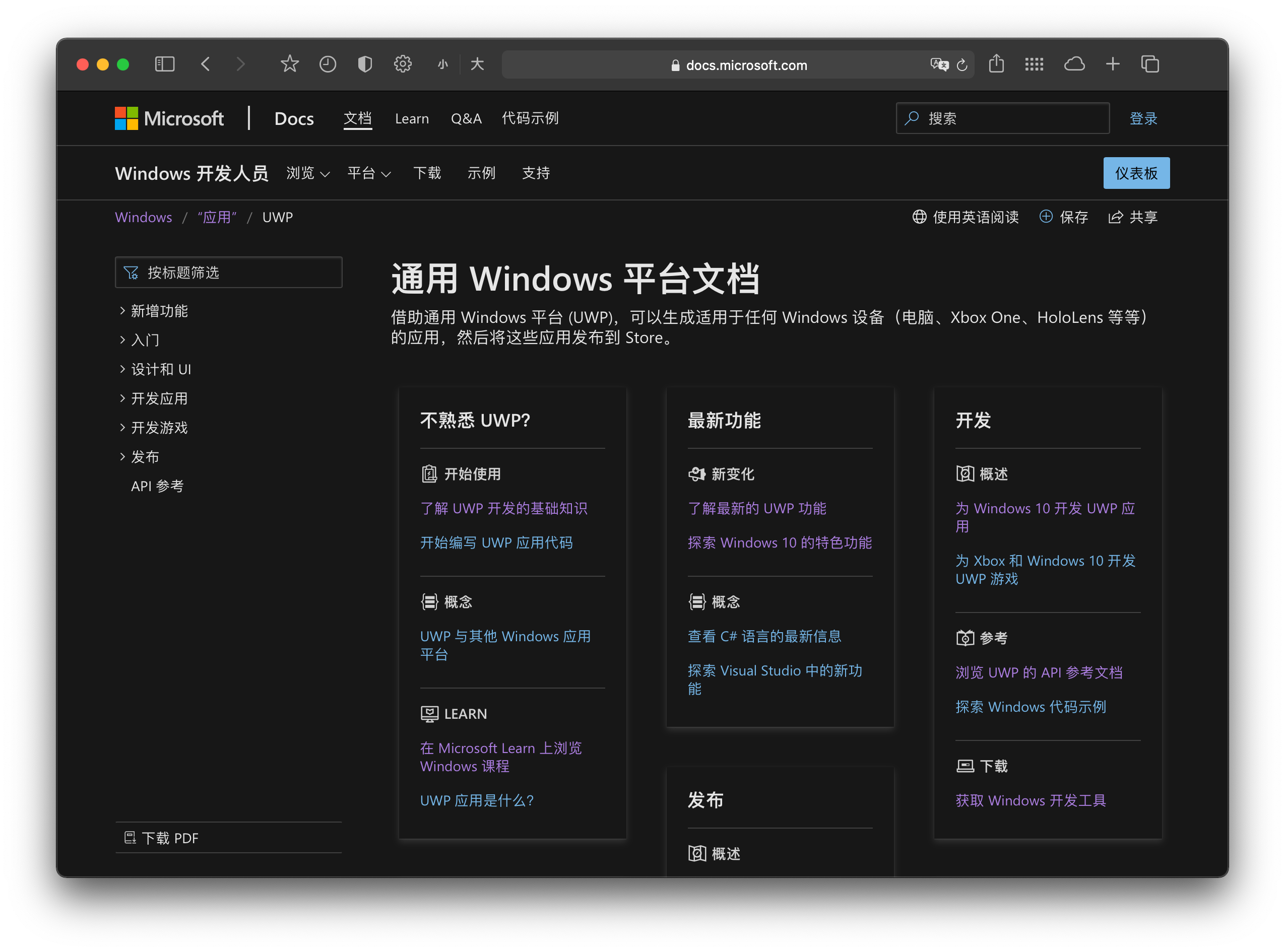
Task: Reload the page with refresh icon
Action: point(962,65)
